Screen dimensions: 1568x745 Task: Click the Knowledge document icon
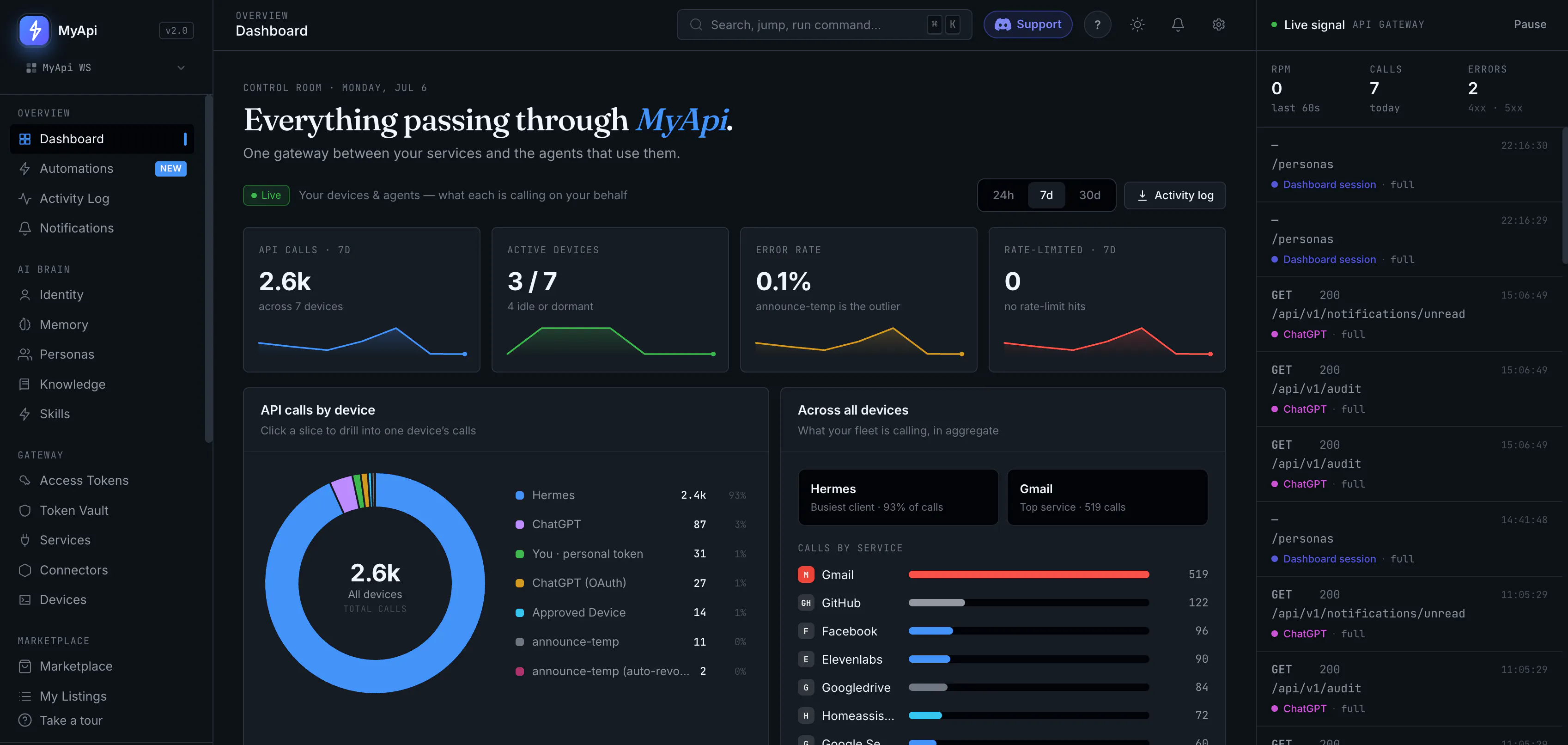click(25, 385)
